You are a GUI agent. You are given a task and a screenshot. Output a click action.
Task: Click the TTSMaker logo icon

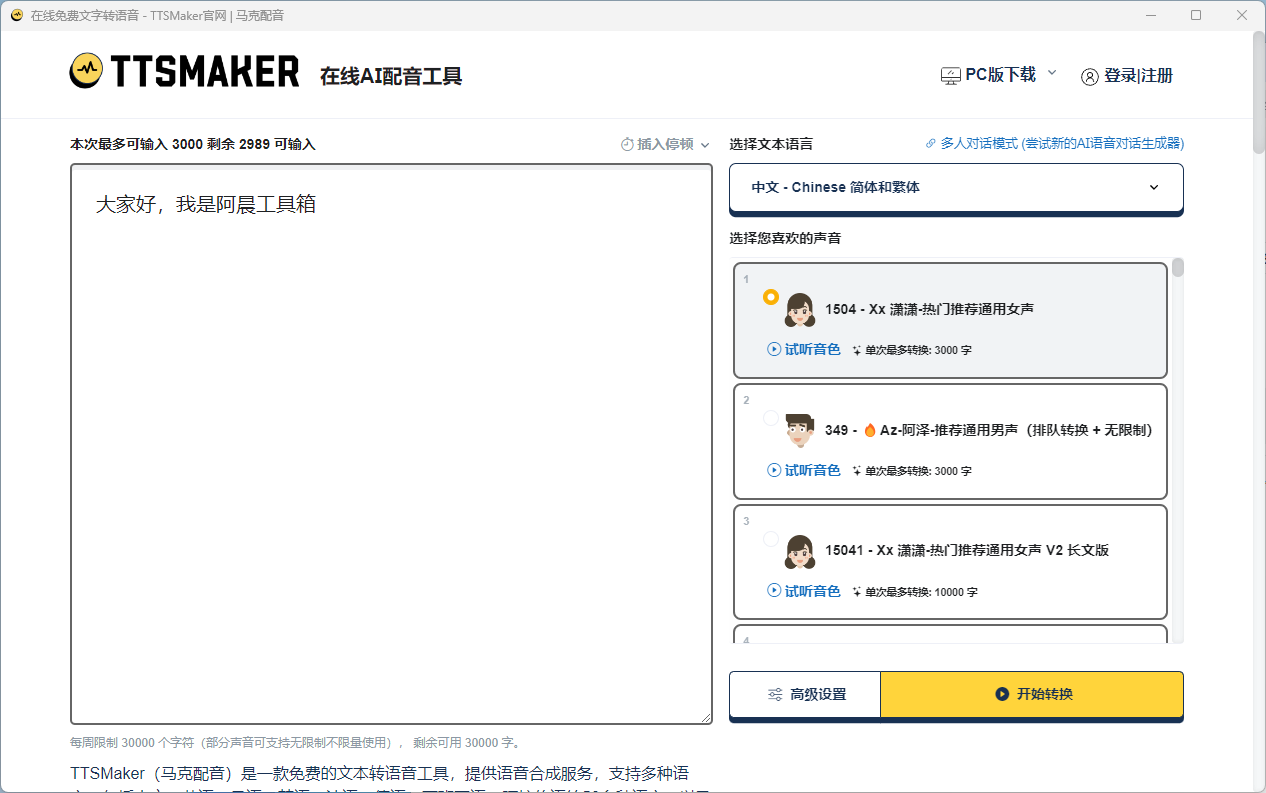tap(86, 71)
